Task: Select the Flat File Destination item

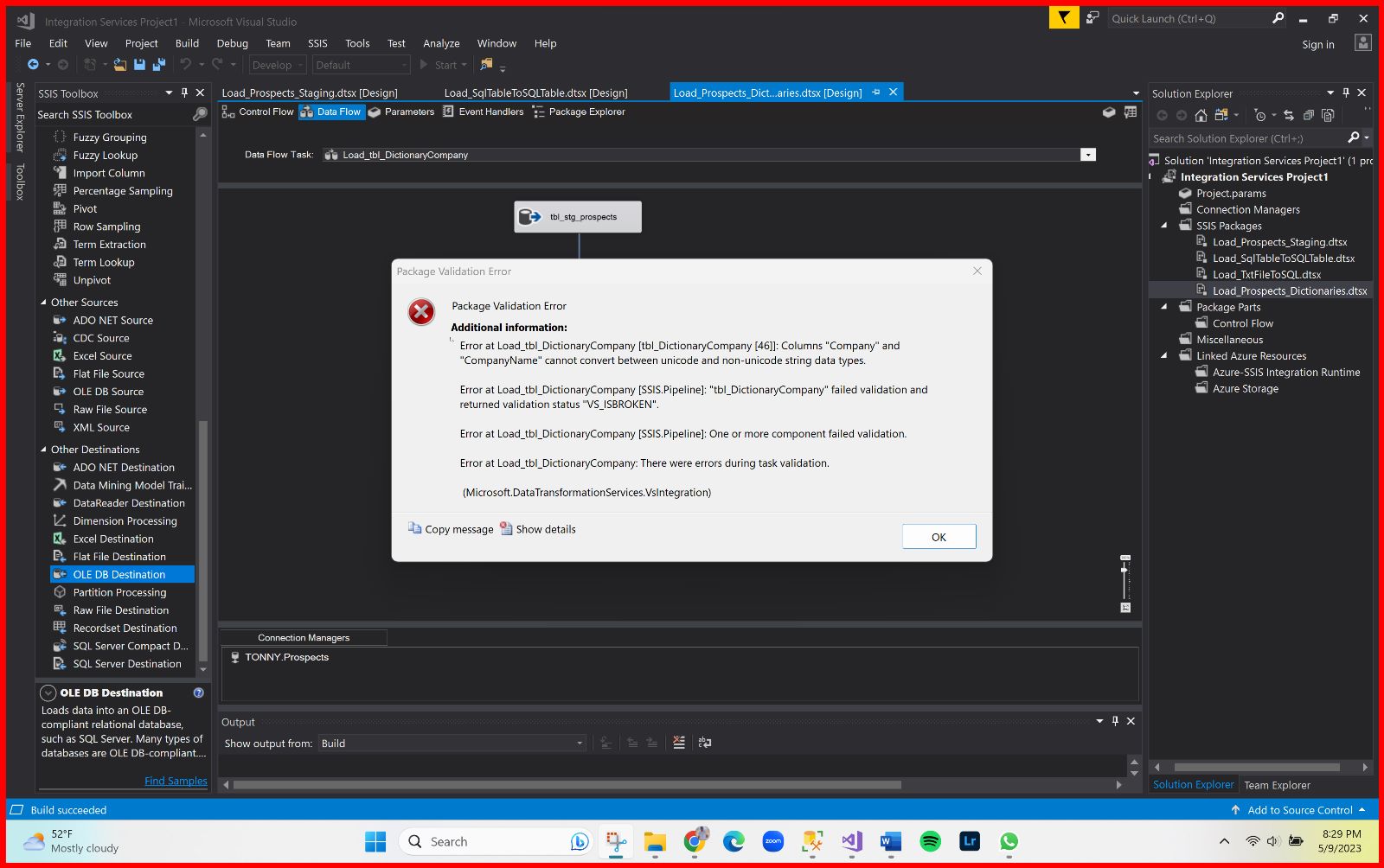Action: [x=119, y=557]
